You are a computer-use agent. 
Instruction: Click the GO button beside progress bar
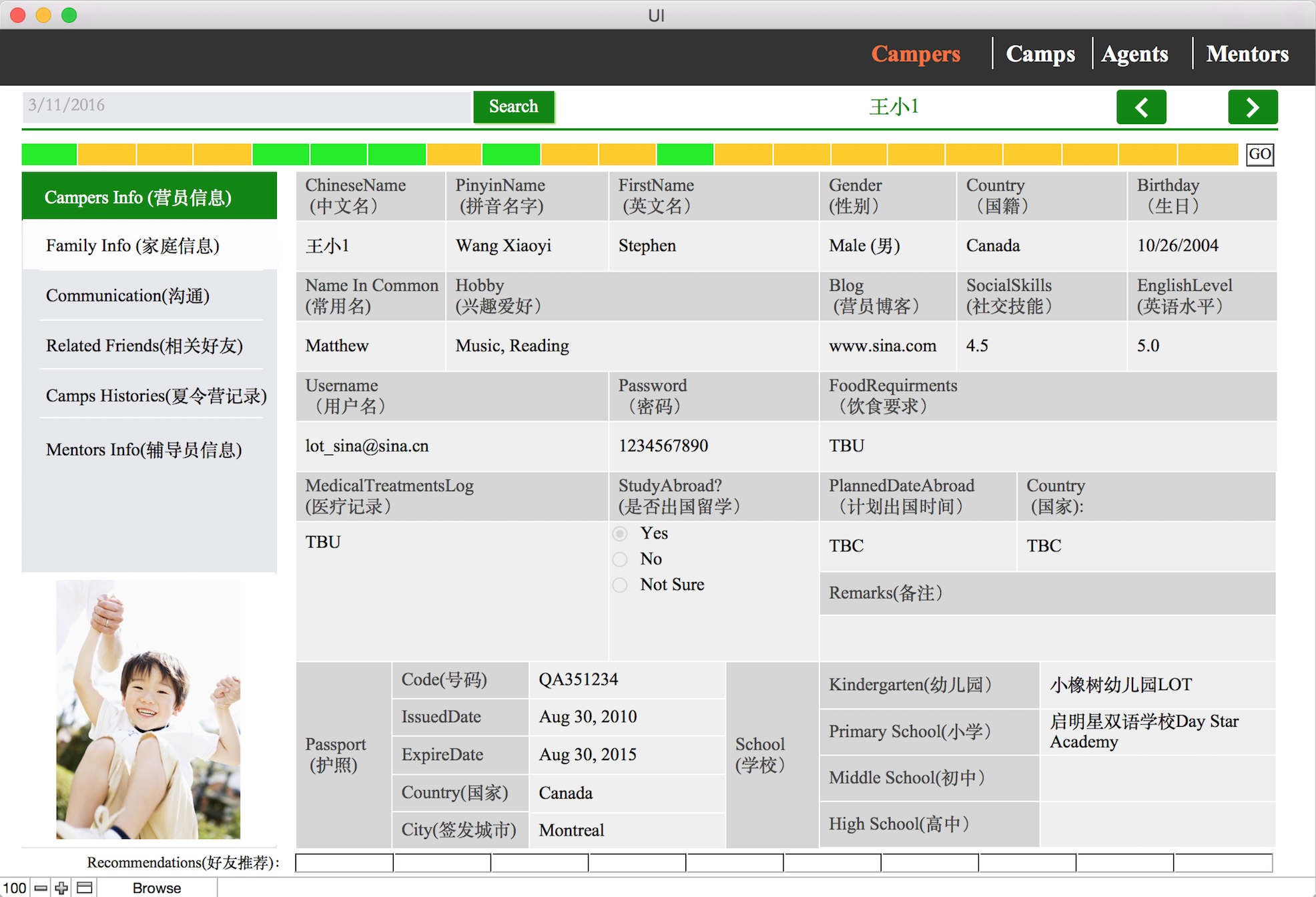1259,154
